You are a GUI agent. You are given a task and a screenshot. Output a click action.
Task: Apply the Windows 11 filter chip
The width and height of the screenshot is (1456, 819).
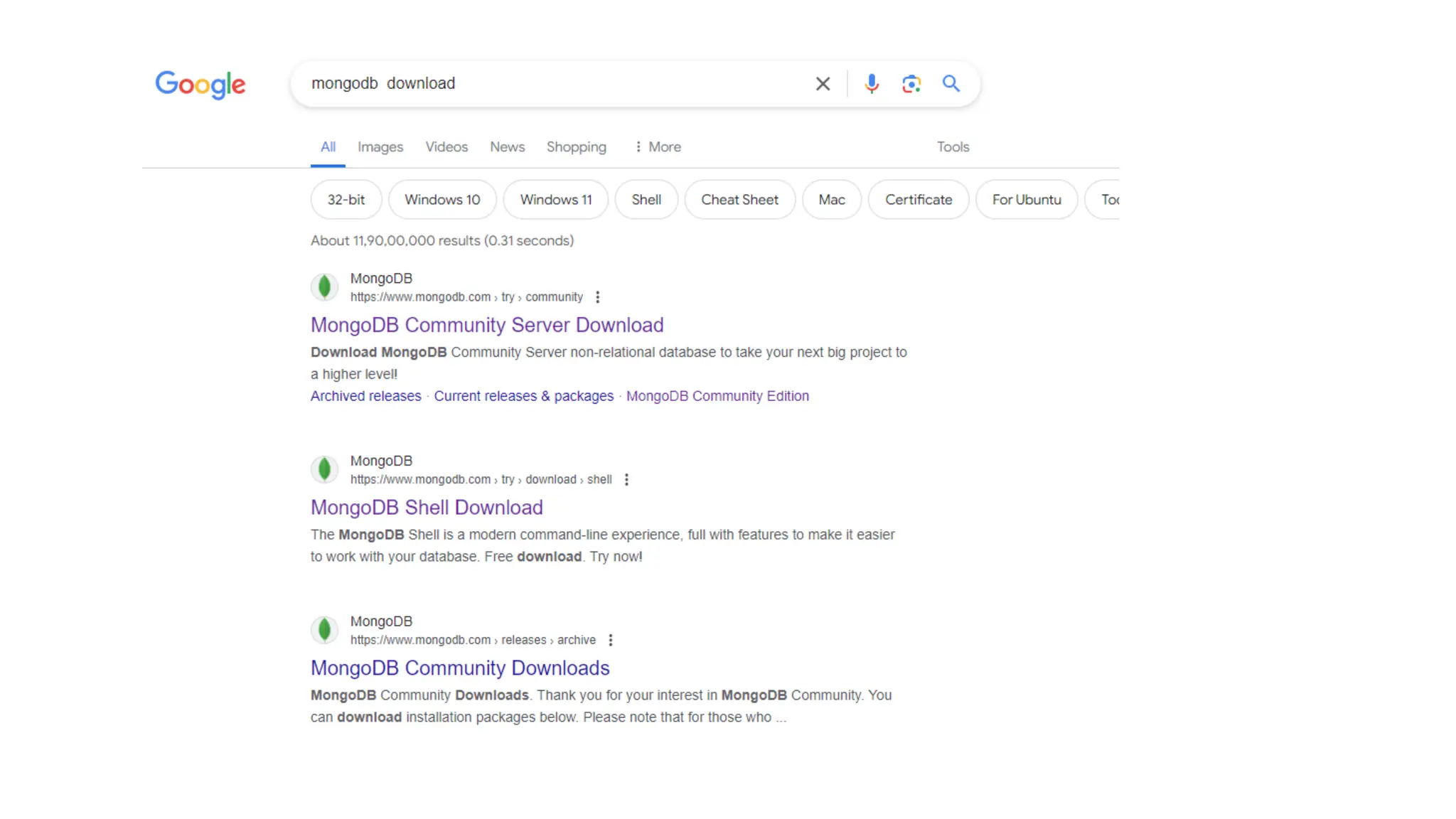[555, 200]
